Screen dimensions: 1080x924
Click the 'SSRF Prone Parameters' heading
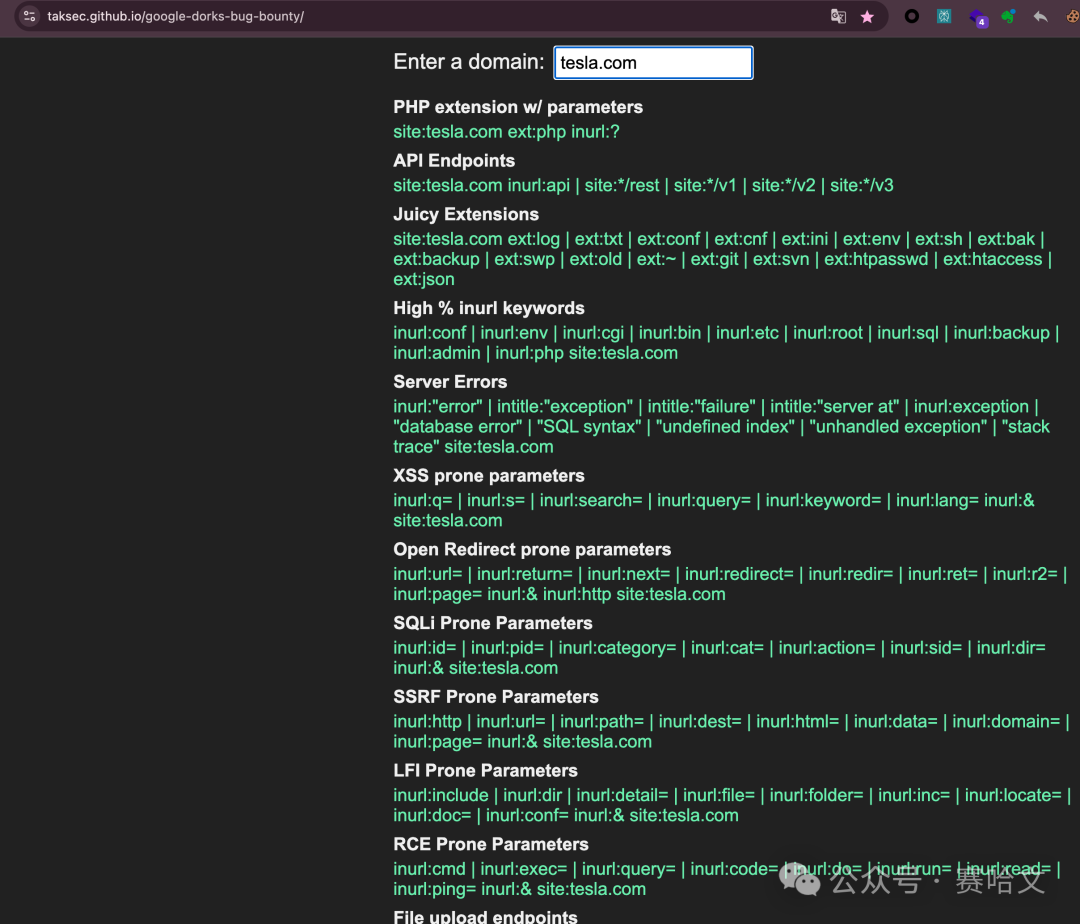[x=496, y=697]
